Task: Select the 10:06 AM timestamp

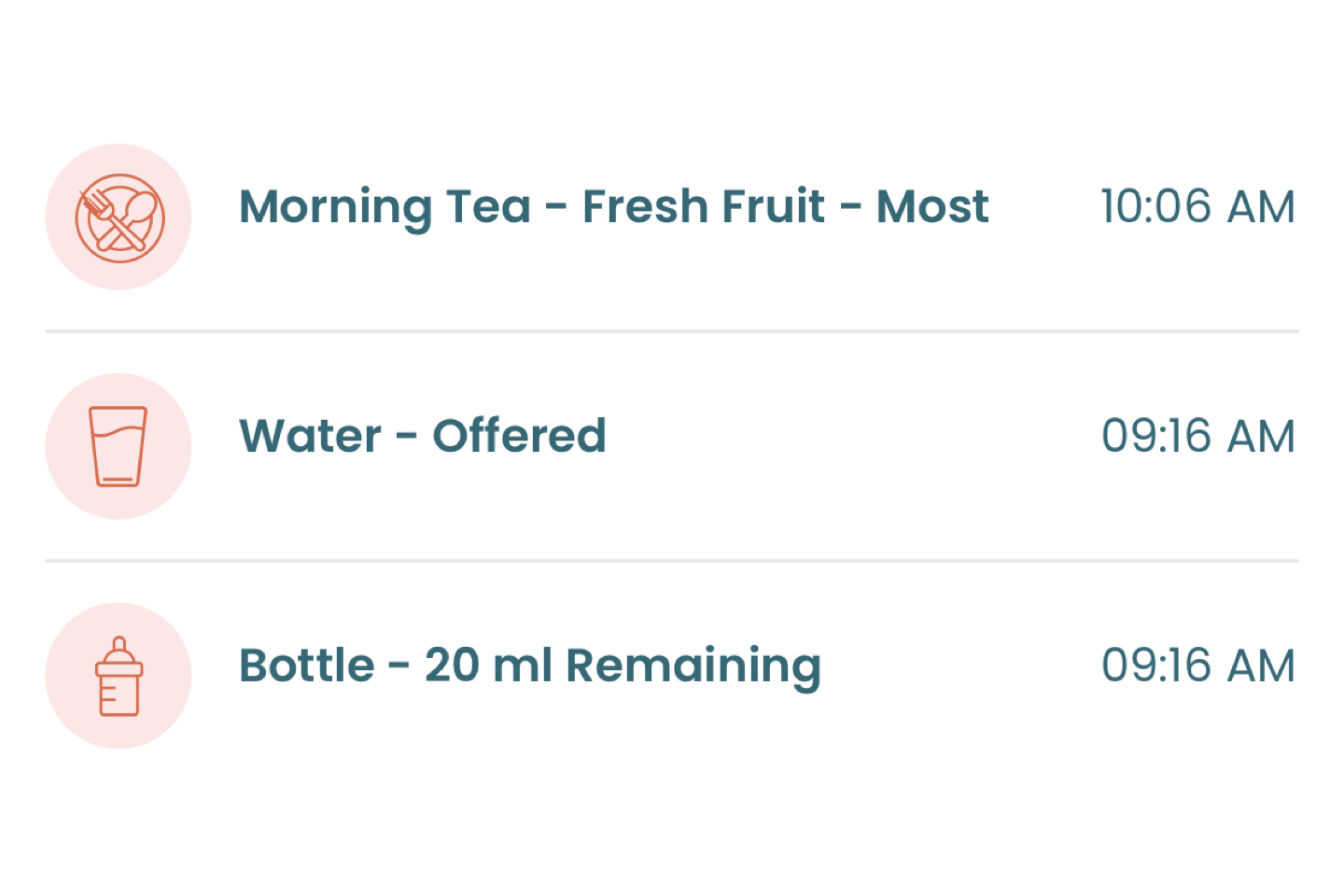Action: (x=1198, y=206)
